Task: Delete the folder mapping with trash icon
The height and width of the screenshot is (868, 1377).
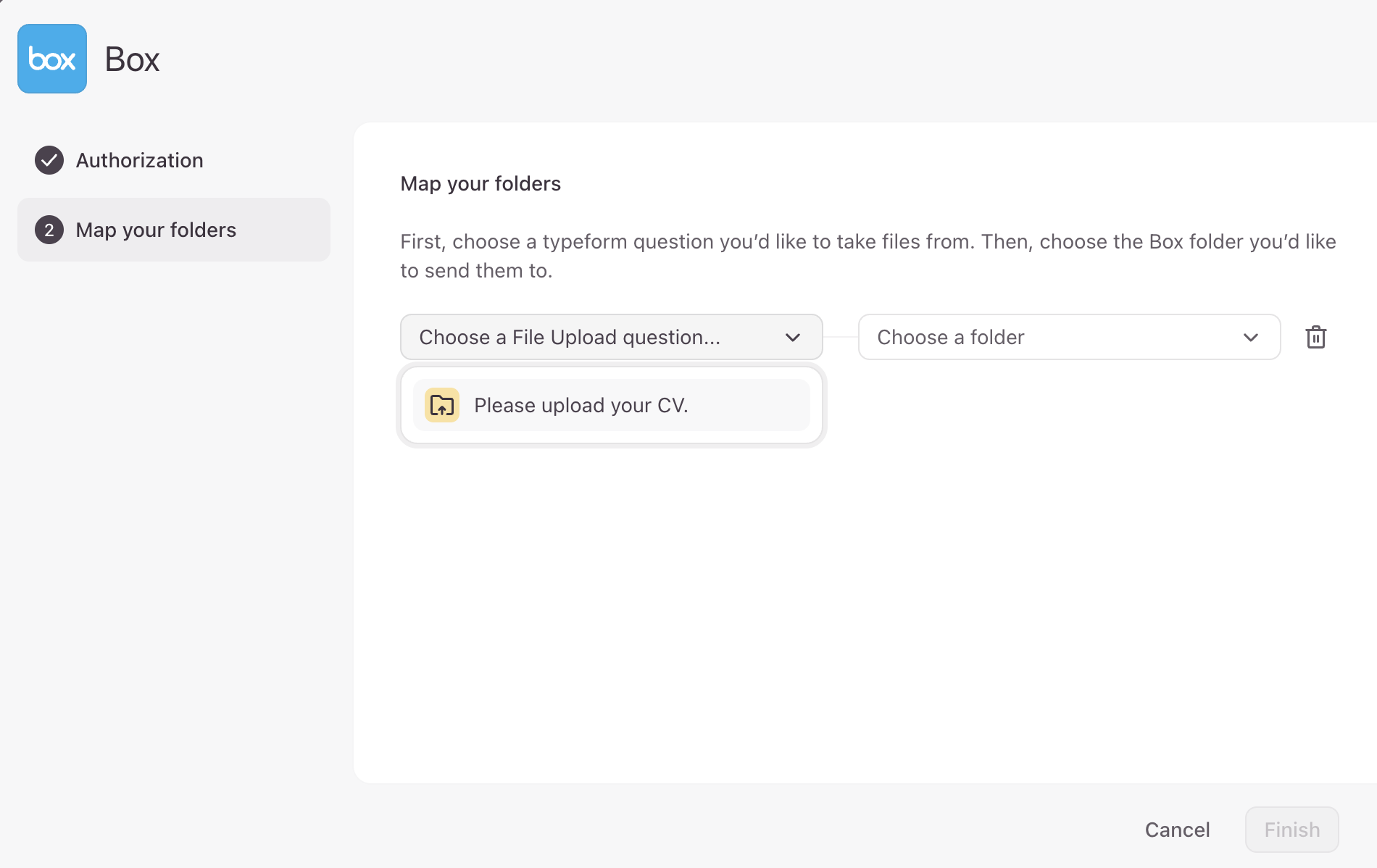Action: pos(1316,337)
